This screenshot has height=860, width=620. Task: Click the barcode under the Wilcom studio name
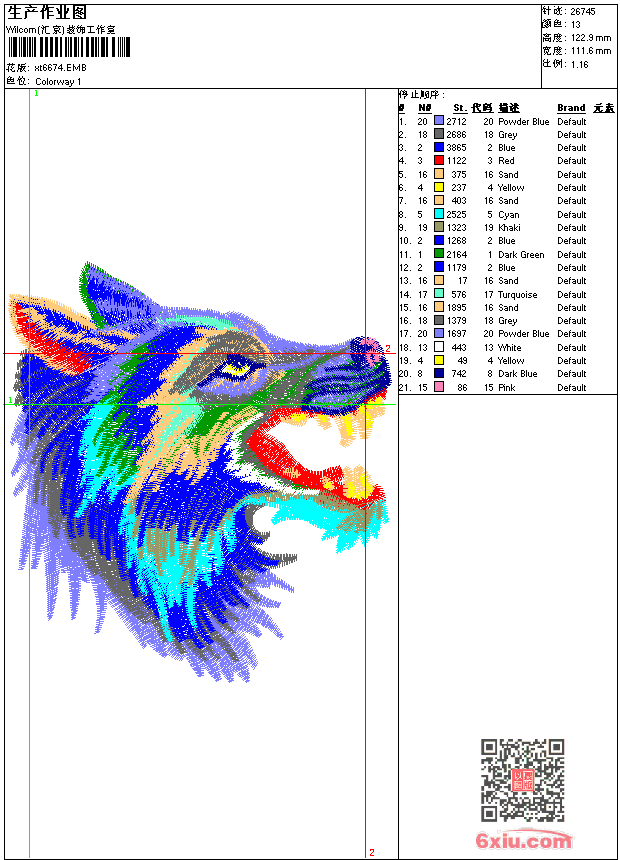coord(69,47)
